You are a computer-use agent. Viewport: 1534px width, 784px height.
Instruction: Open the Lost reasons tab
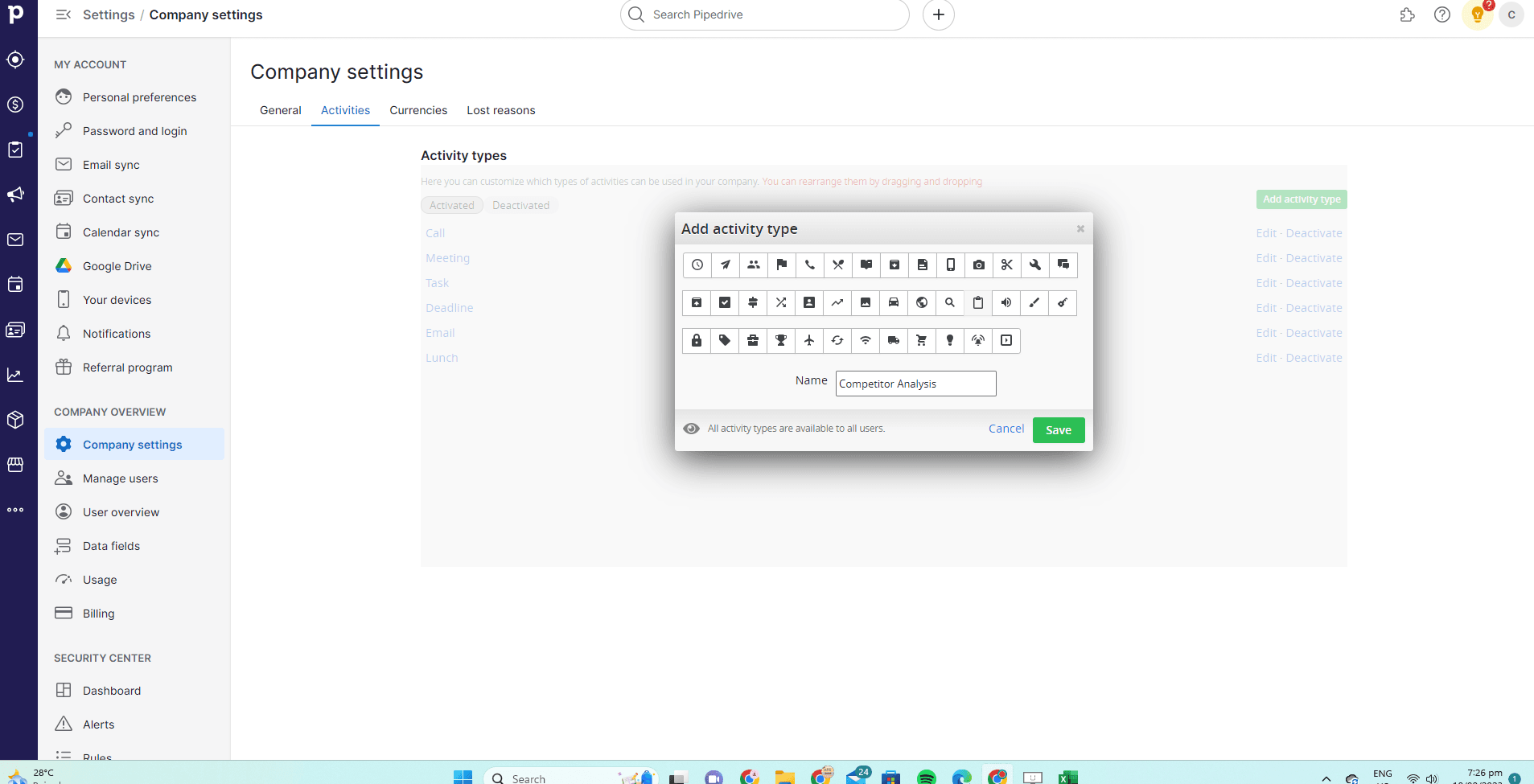pyautogui.click(x=501, y=110)
